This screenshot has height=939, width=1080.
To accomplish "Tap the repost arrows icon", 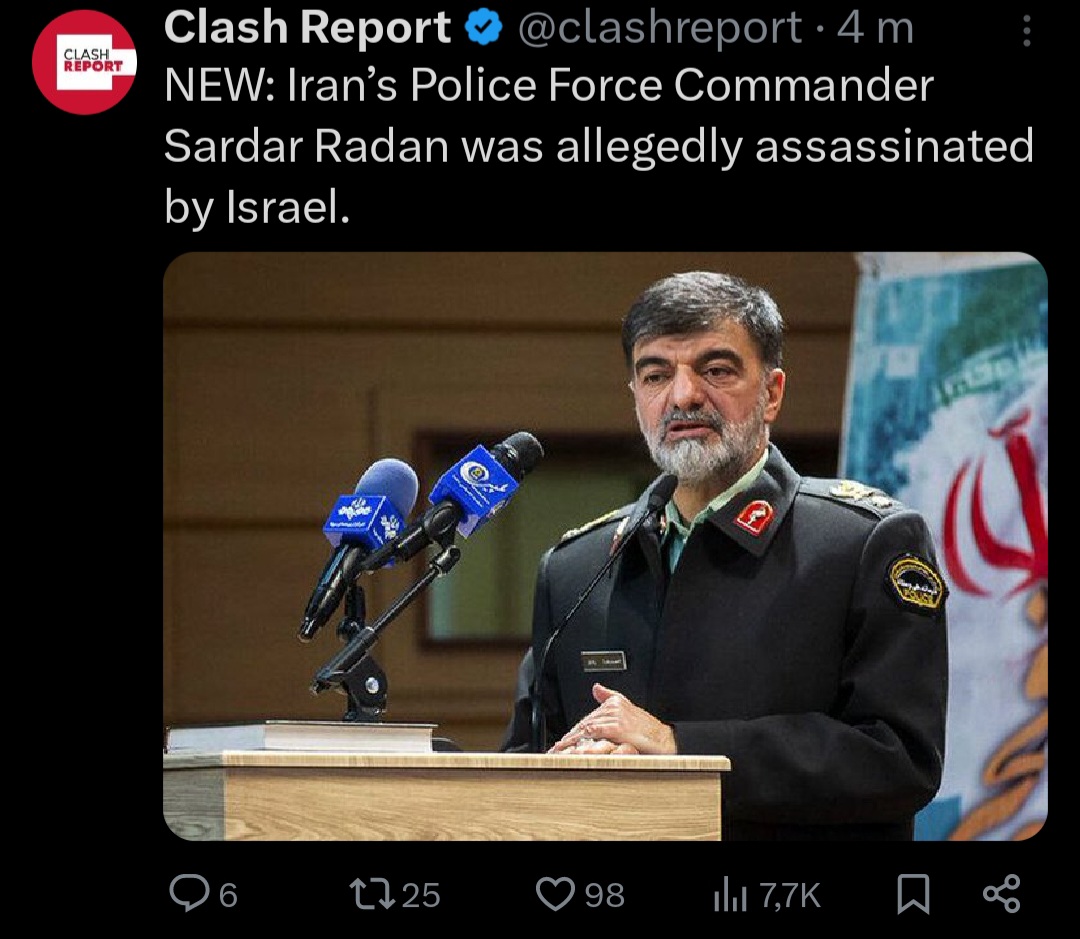I will (x=373, y=894).
